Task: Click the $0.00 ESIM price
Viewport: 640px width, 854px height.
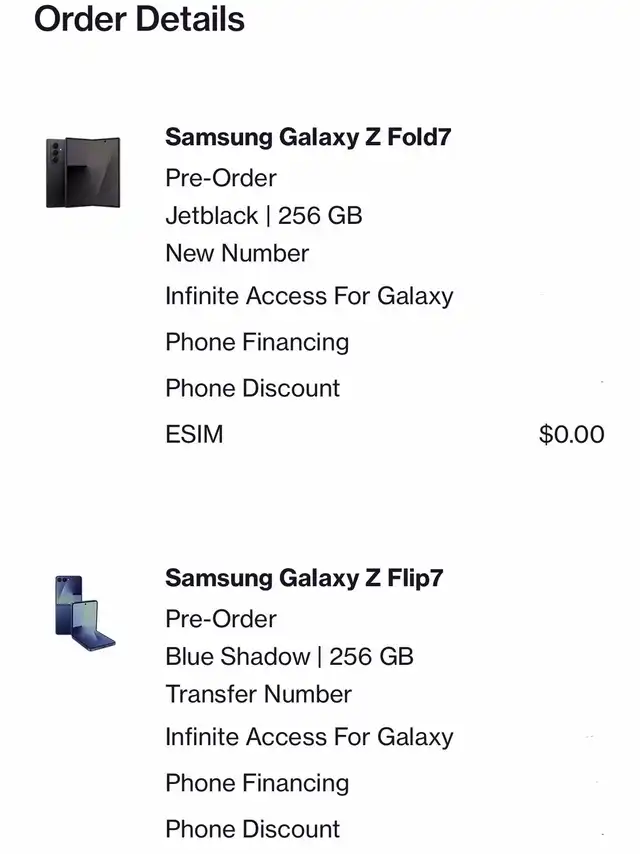Action: pyautogui.click(x=571, y=435)
